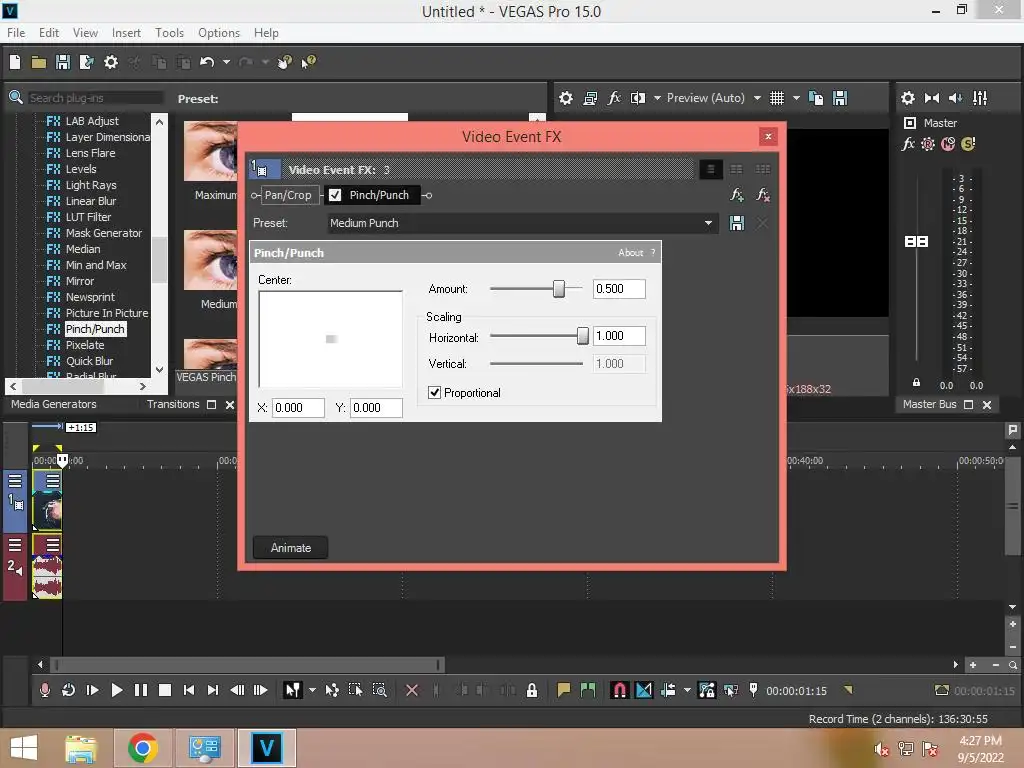Select the Pixelate plug-in
This screenshot has height=768, width=1024.
point(85,345)
